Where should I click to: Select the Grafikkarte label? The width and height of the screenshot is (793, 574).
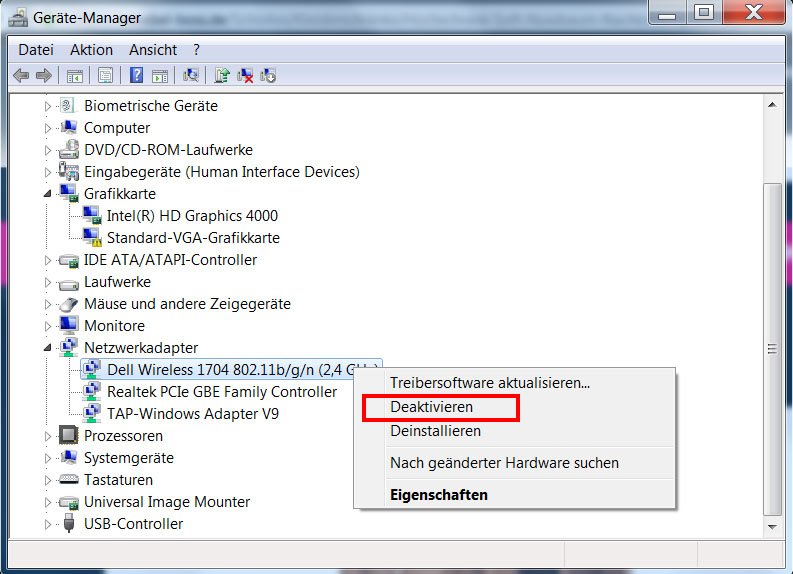tap(120, 194)
